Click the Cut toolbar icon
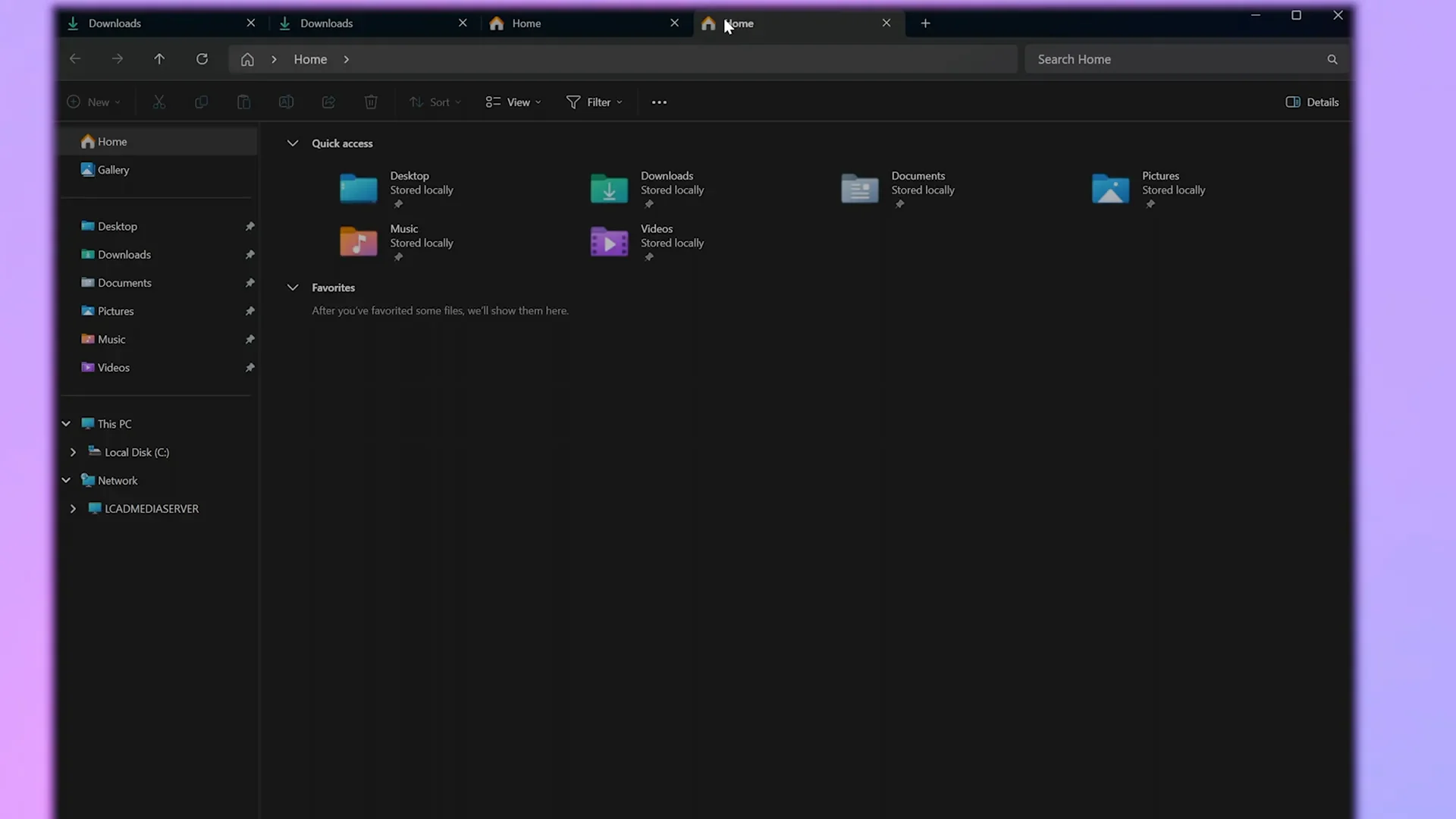The image size is (1456, 819). [x=159, y=102]
